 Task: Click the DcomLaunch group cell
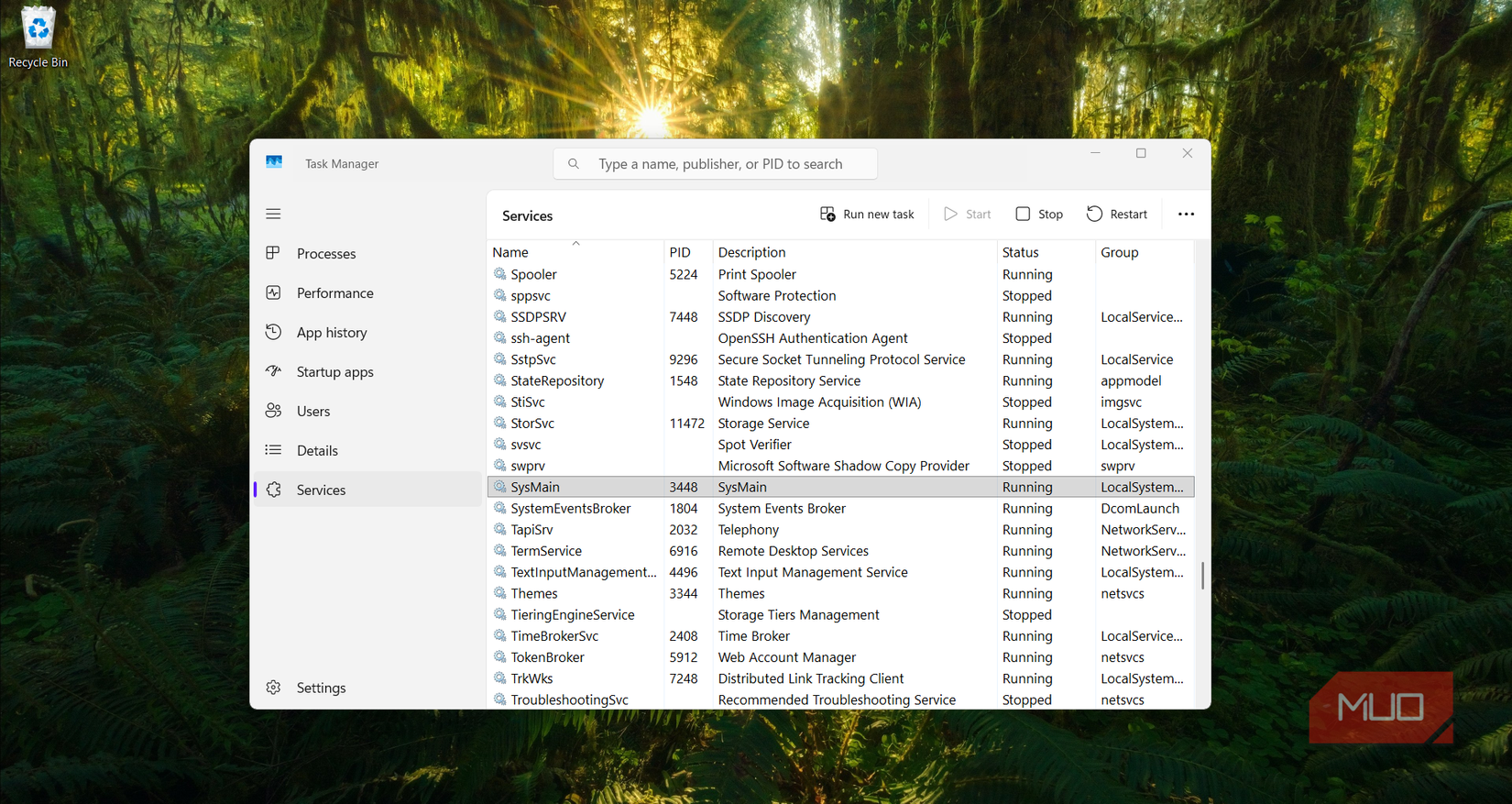click(1140, 508)
